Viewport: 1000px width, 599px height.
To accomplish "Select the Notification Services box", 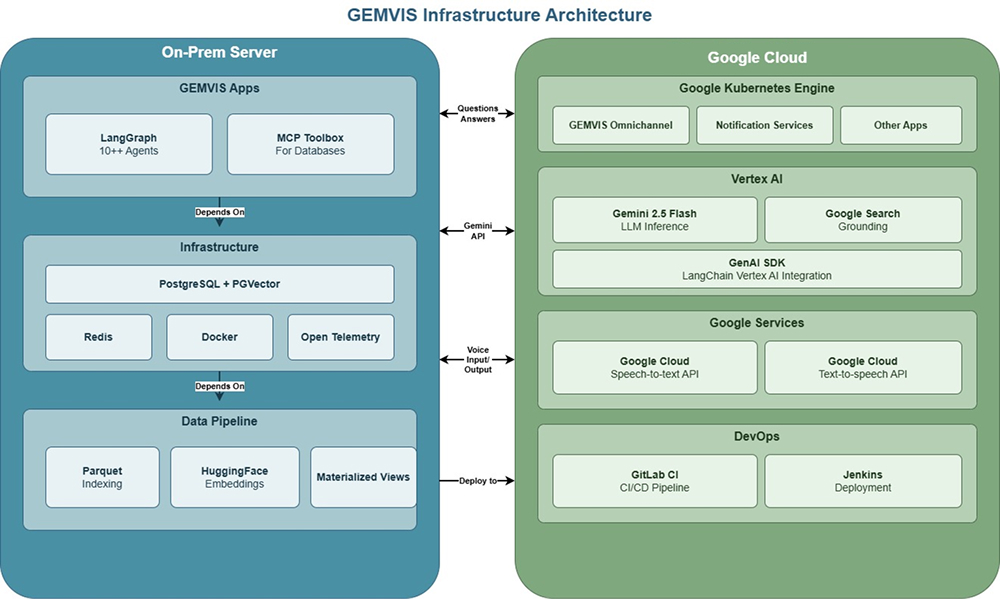I will (x=765, y=125).
